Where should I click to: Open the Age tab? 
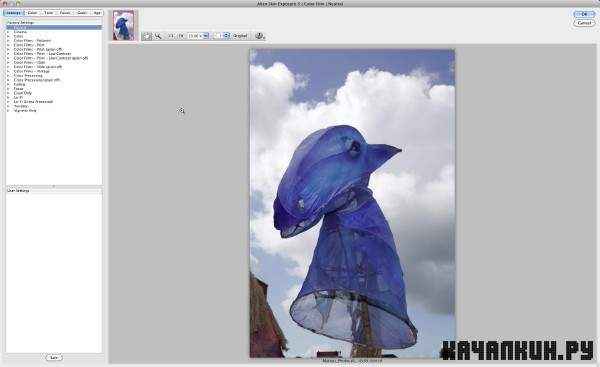click(97, 13)
